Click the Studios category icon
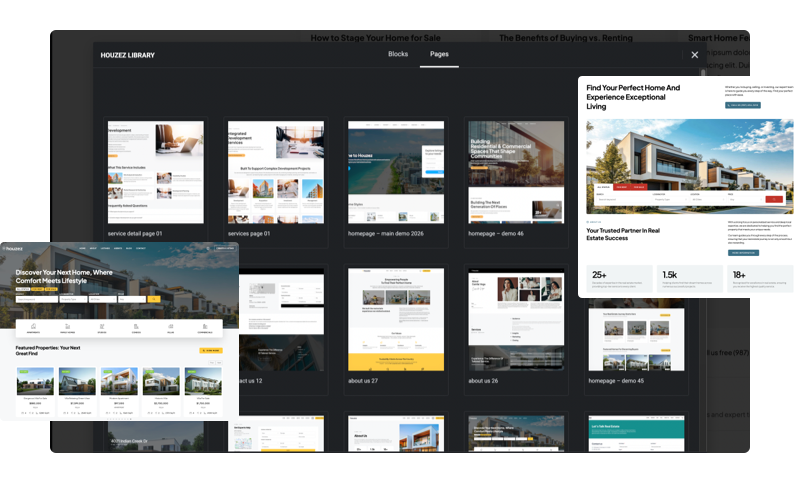Viewport: 800px width, 483px height. (x=102, y=328)
